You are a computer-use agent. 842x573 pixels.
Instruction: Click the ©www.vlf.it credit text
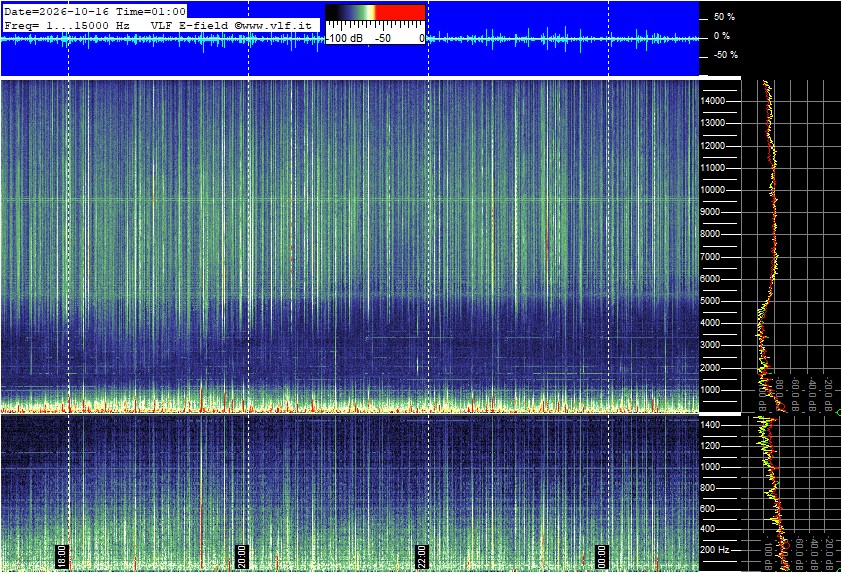tap(273, 25)
